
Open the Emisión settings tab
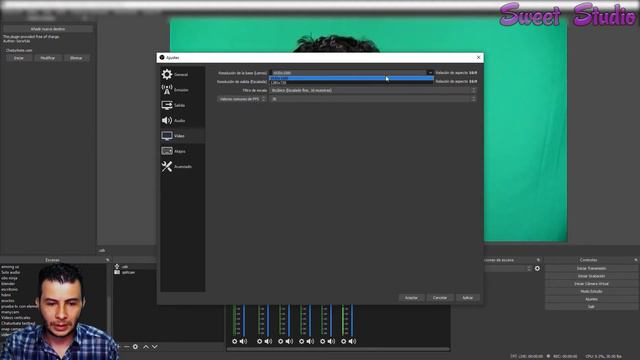(182, 89)
